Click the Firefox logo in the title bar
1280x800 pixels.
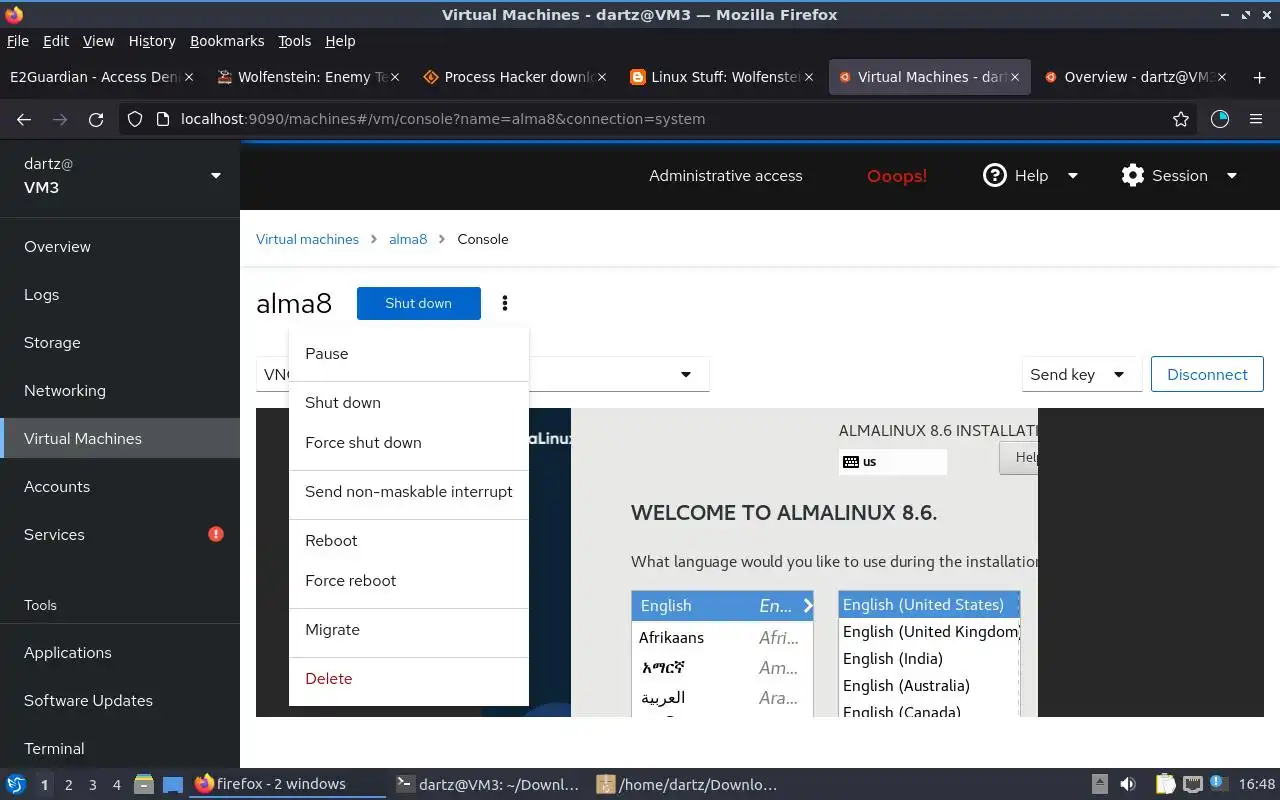pos(14,14)
